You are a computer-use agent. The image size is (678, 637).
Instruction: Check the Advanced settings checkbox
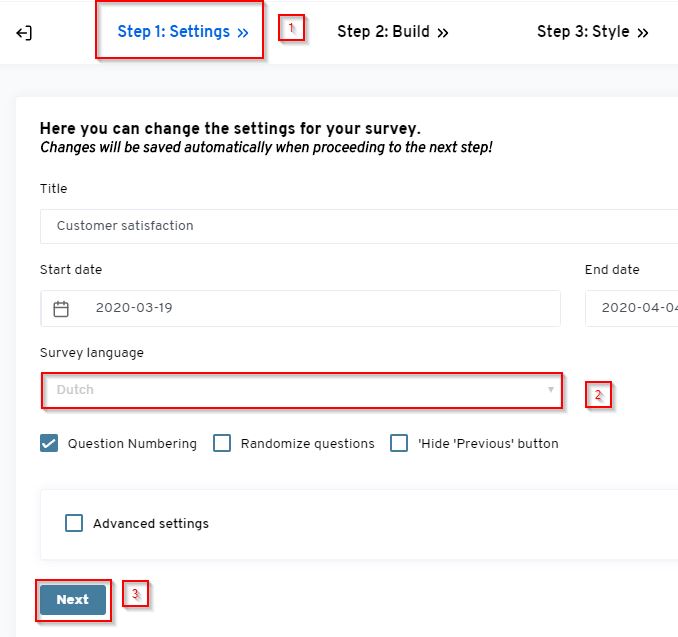tap(74, 523)
